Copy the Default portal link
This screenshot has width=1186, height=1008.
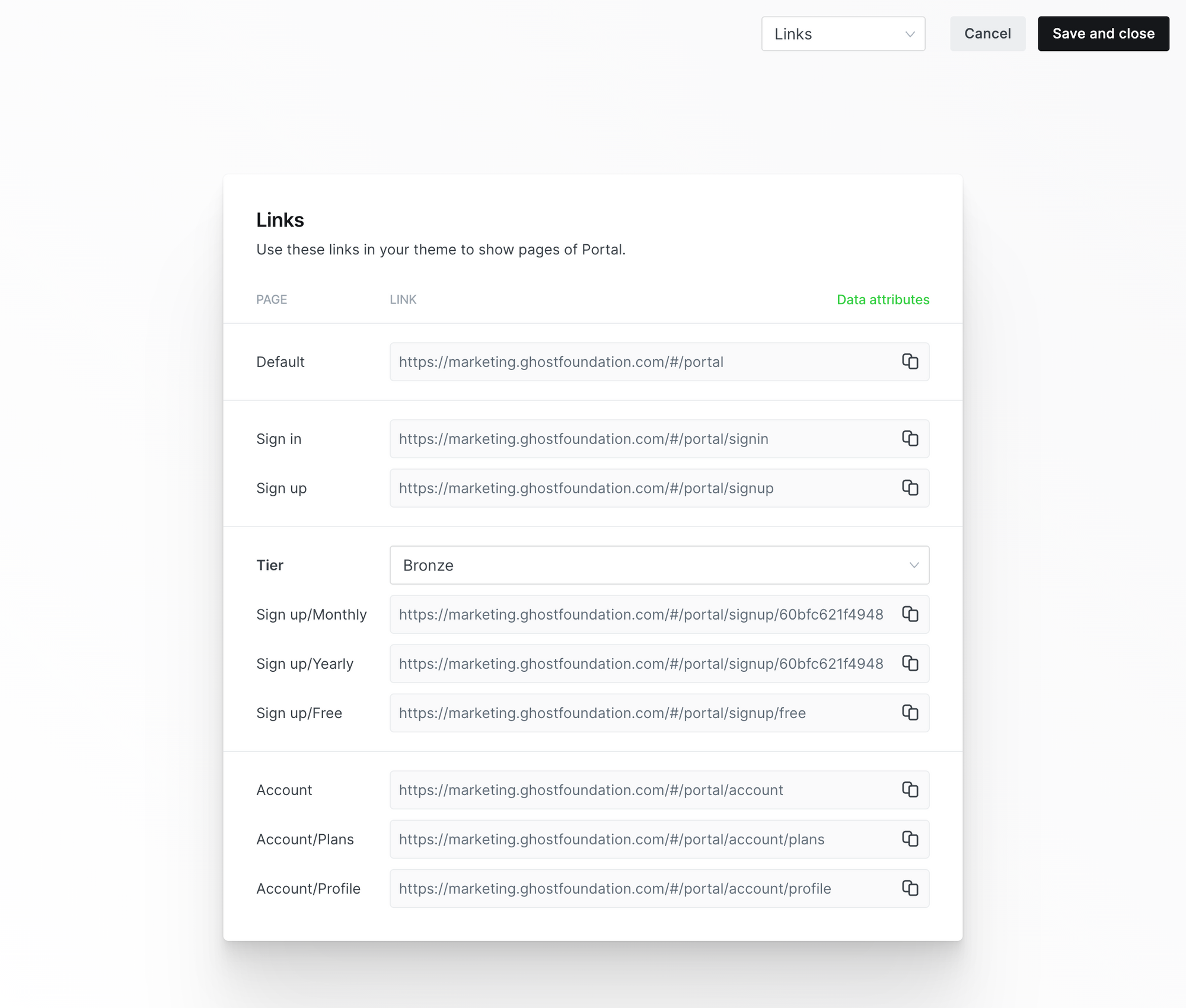pos(910,362)
